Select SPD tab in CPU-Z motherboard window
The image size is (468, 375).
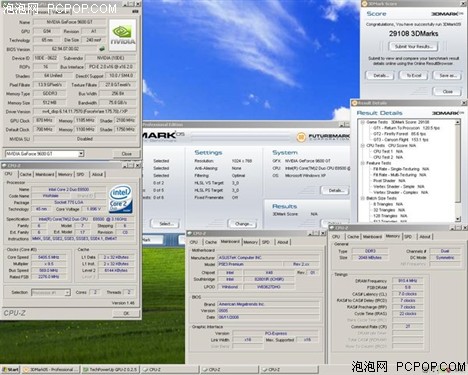point(266,242)
